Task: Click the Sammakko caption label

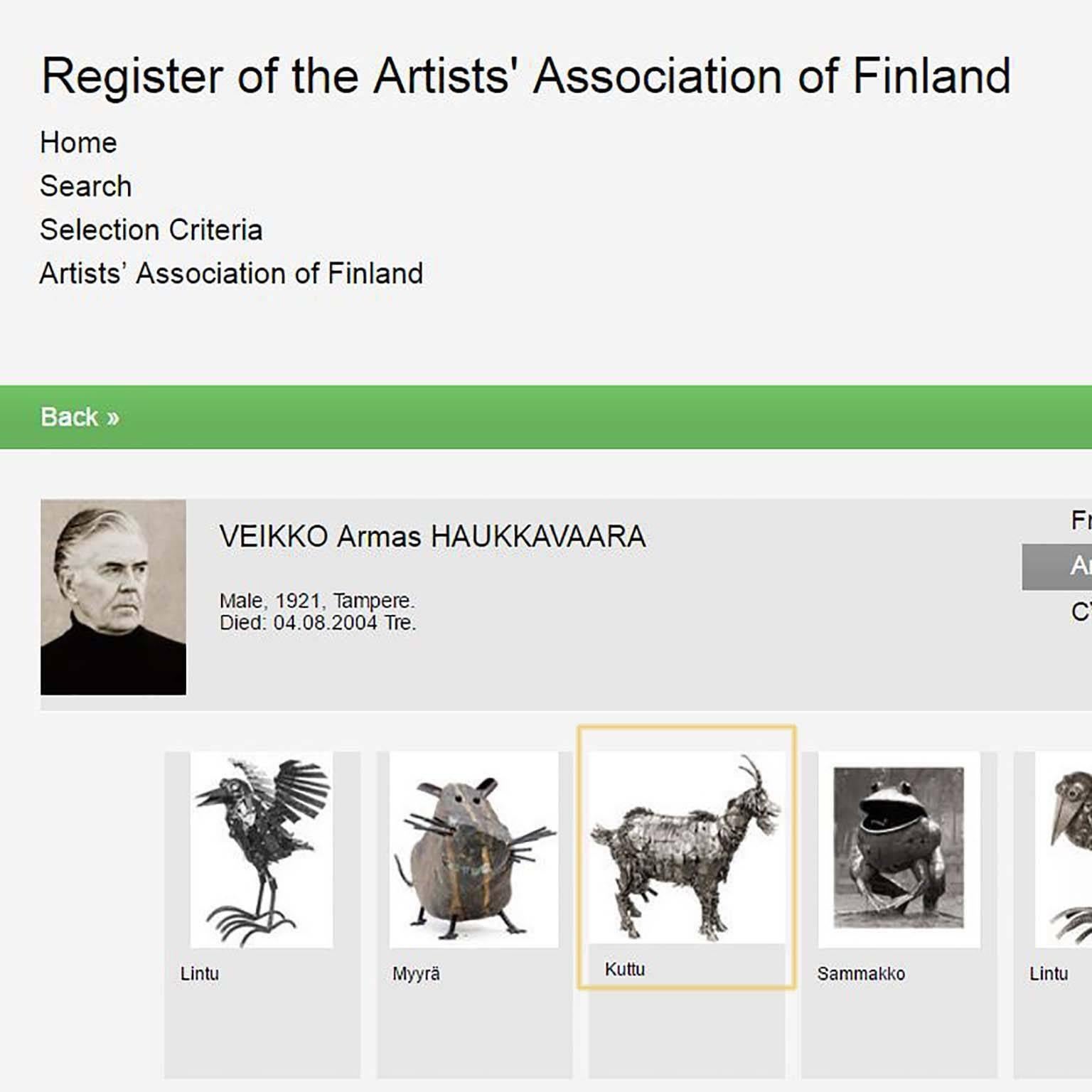Action: tap(861, 974)
